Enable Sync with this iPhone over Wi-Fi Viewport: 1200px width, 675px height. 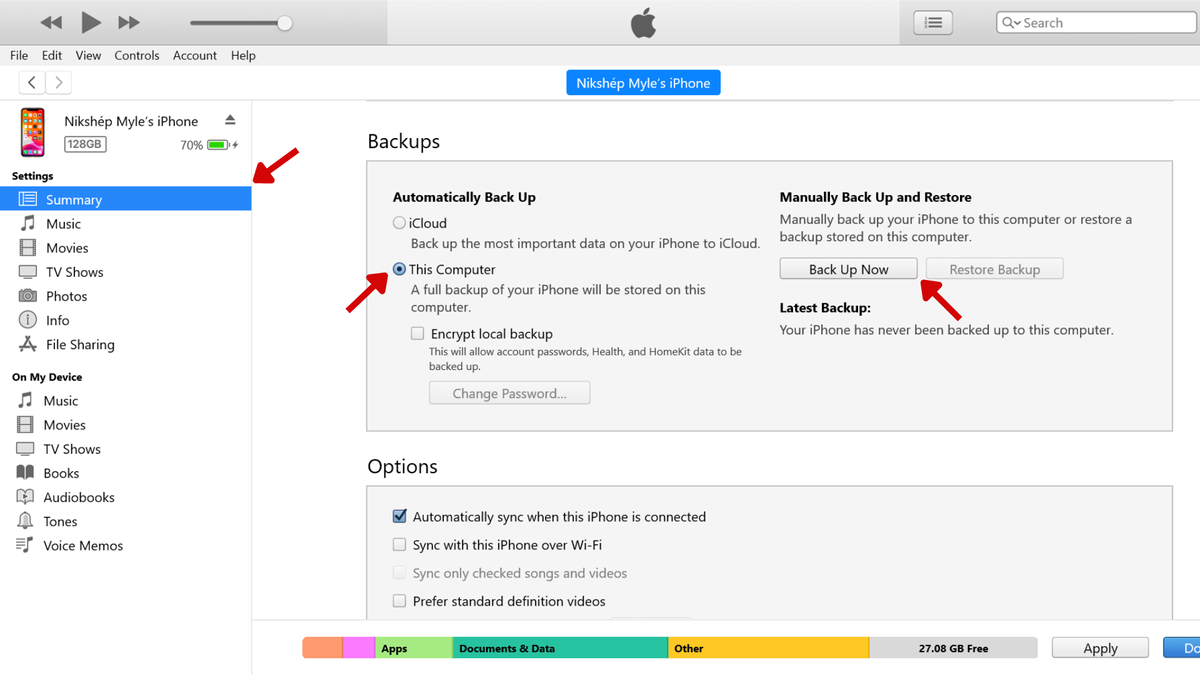click(x=399, y=544)
